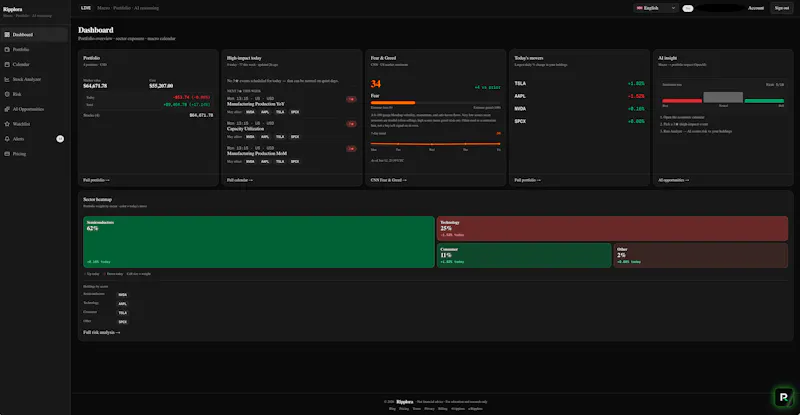This screenshot has width=800, height=415.
Task: Click the Terms link in the footer
Action: (x=417, y=408)
